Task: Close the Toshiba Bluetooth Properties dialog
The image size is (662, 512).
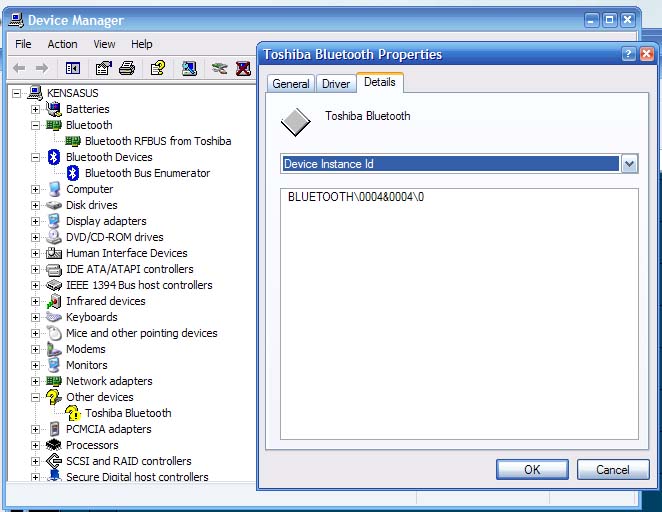Action: [647, 54]
